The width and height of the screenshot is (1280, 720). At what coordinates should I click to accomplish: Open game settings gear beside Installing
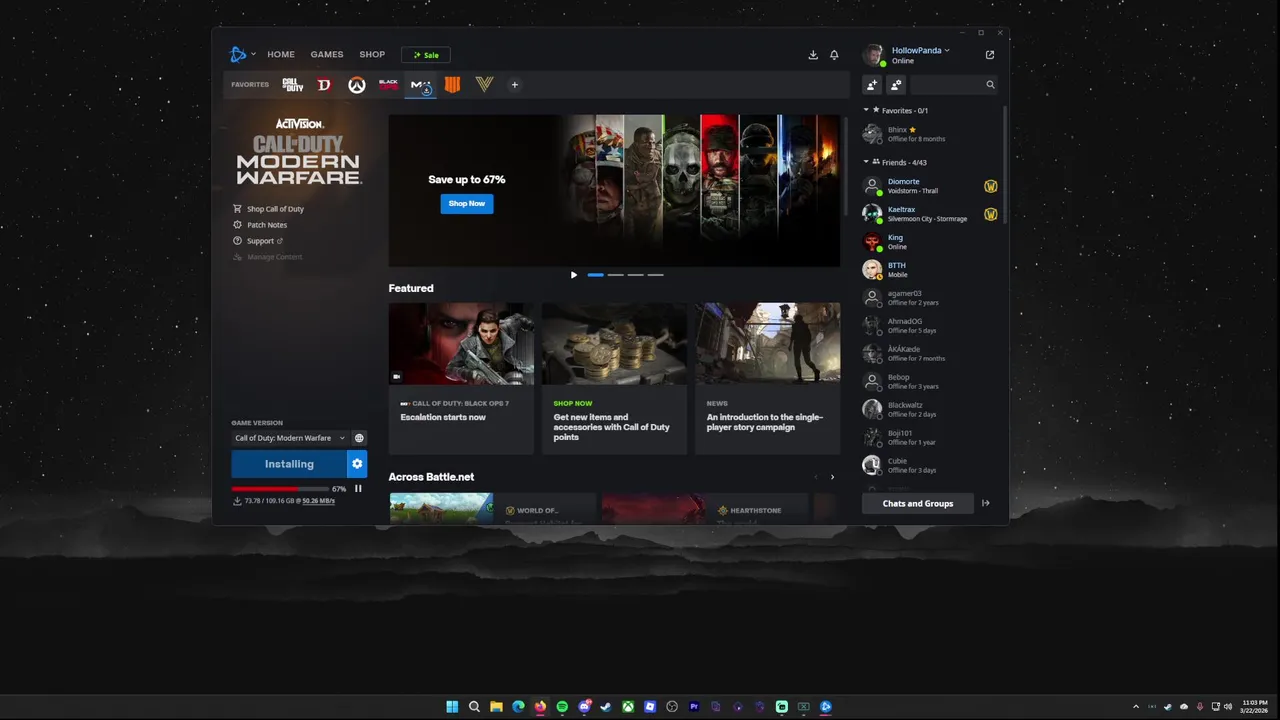pyautogui.click(x=357, y=464)
